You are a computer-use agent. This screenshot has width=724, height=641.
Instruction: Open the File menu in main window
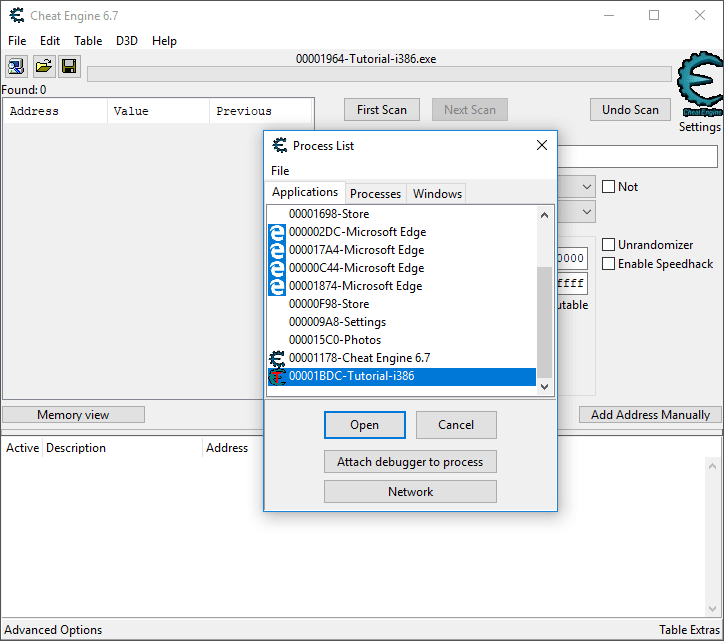click(x=17, y=41)
